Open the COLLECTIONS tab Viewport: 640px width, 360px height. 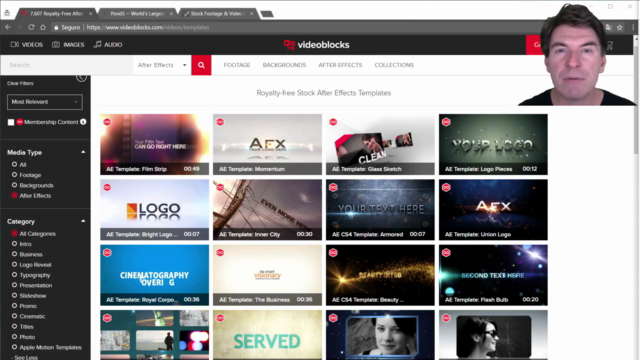pyautogui.click(x=394, y=65)
